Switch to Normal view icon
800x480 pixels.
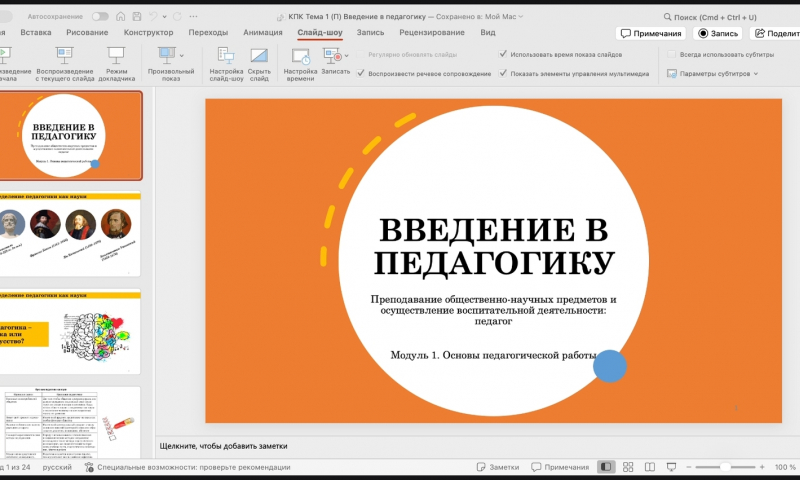click(606, 467)
